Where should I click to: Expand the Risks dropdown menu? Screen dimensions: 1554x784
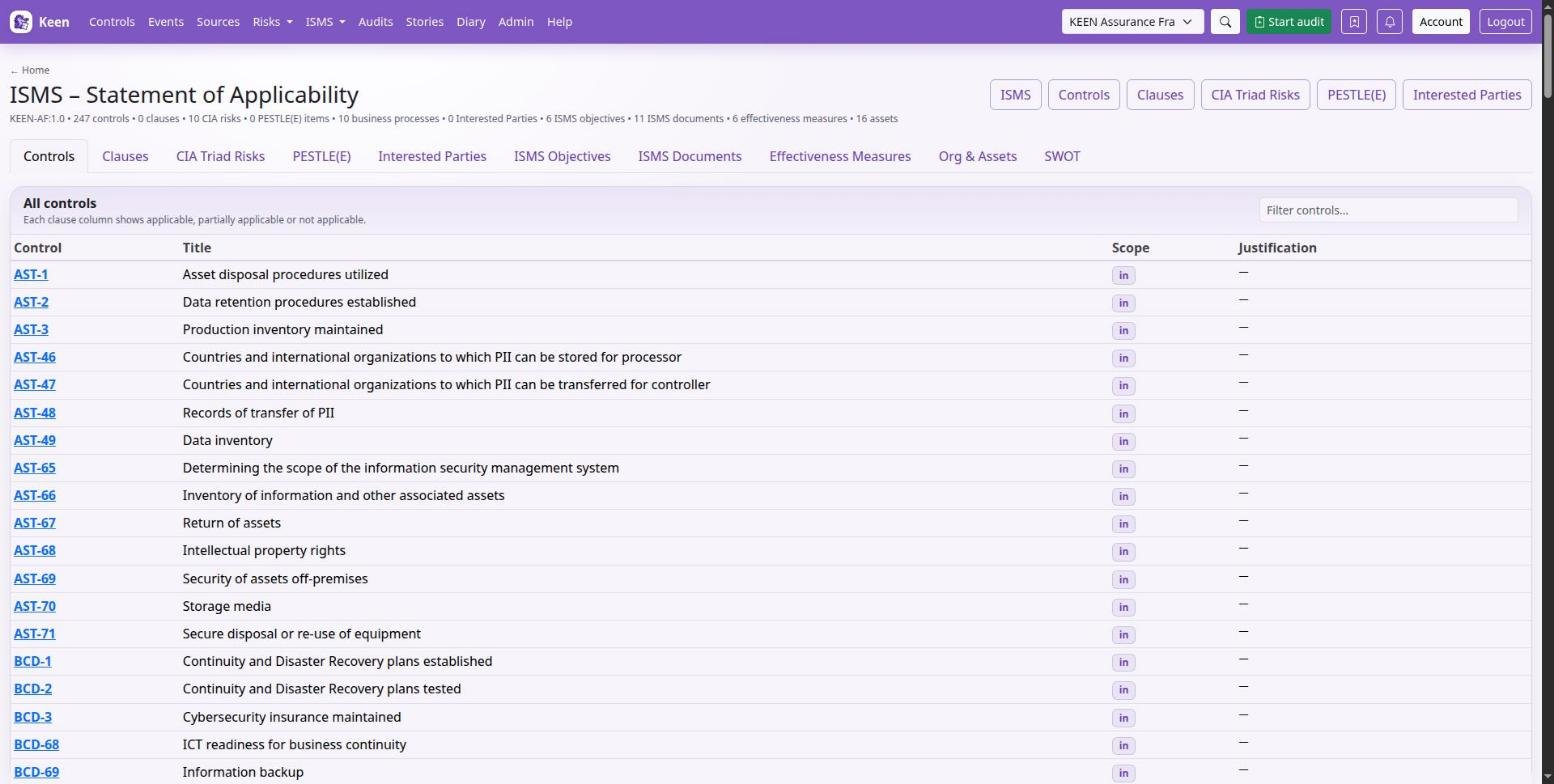272,22
